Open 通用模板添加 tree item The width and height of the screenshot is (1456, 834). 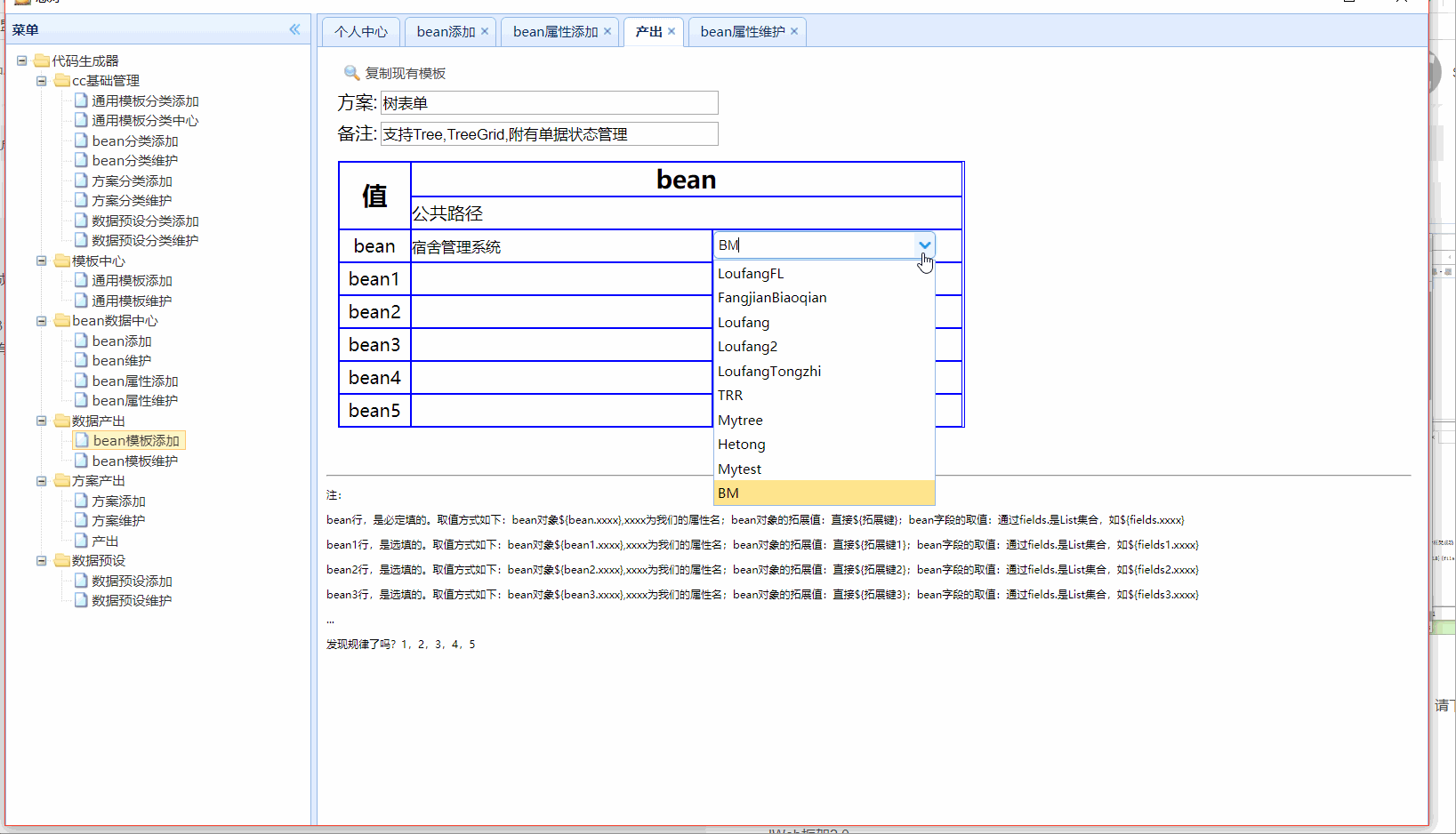(x=132, y=281)
